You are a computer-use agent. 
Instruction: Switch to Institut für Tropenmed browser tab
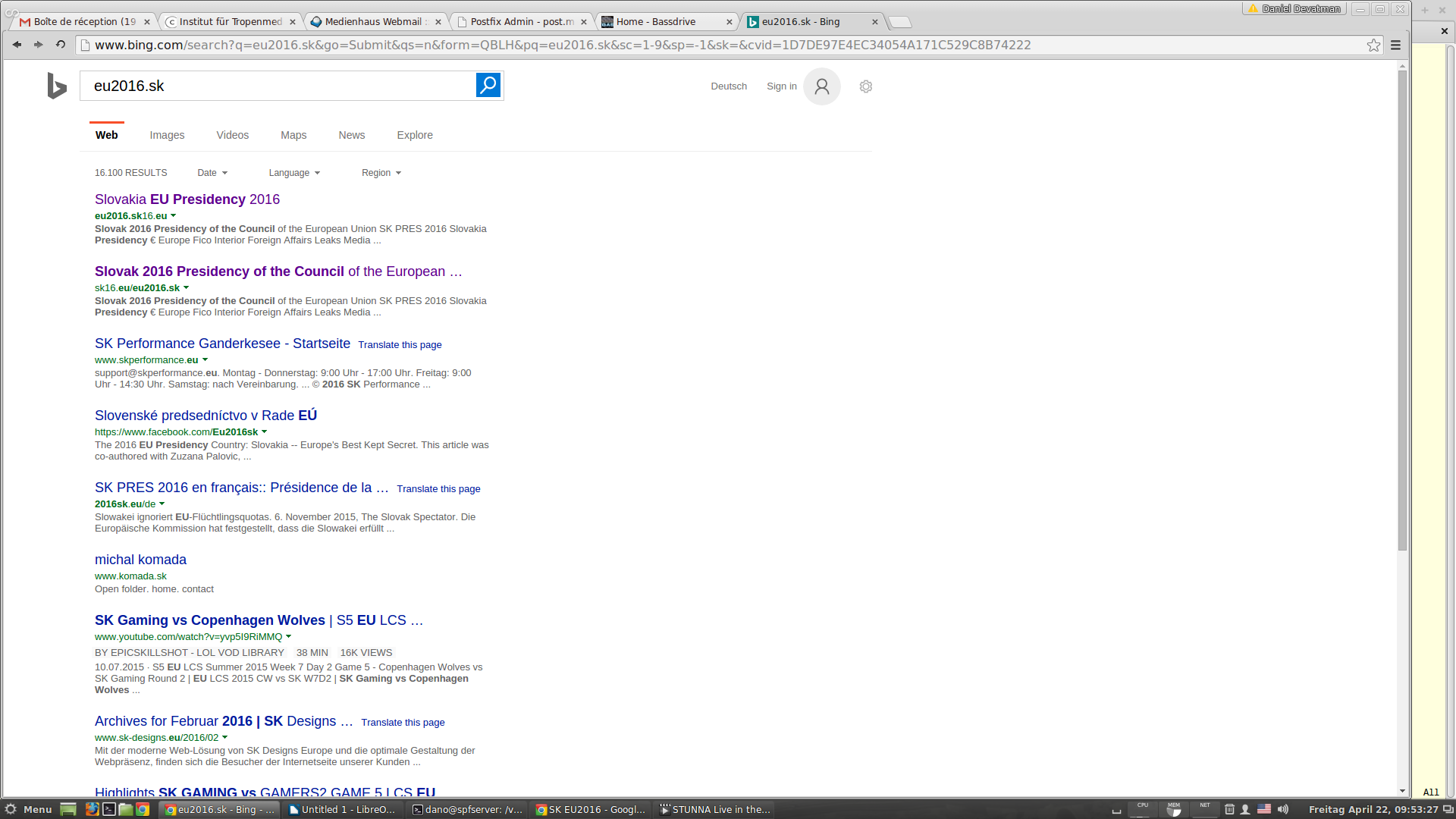pyautogui.click(x=230, y=22)
